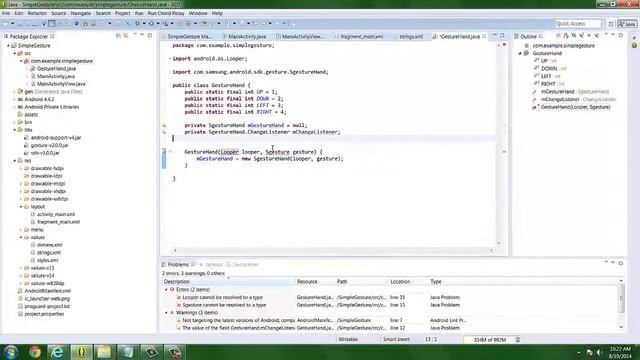Click the green Run toolbar icon
Image resolution: width=640 pixels, height=360 pixels.
click(151, 24)
